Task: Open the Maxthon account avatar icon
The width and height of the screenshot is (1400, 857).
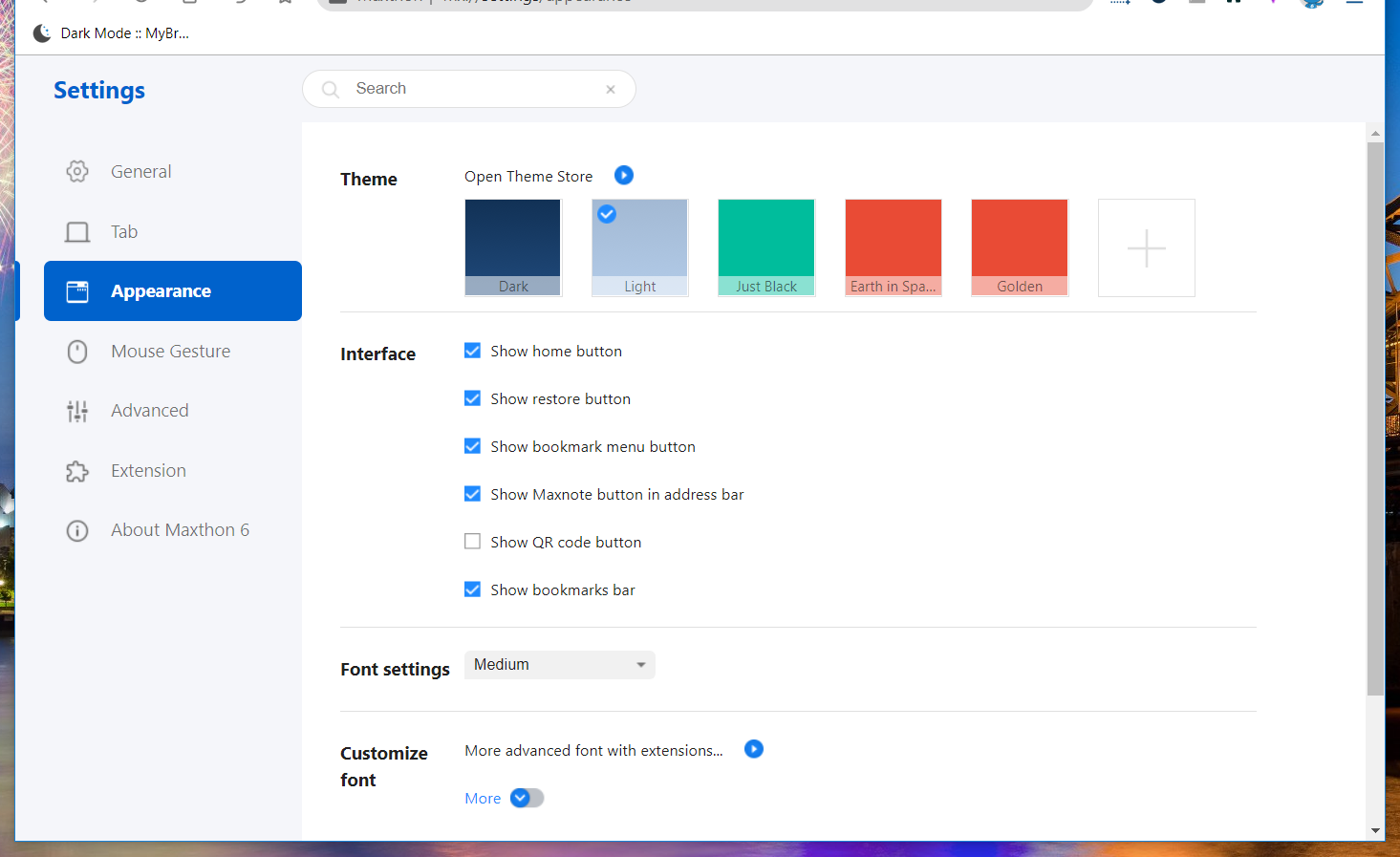Action: 1311,4
